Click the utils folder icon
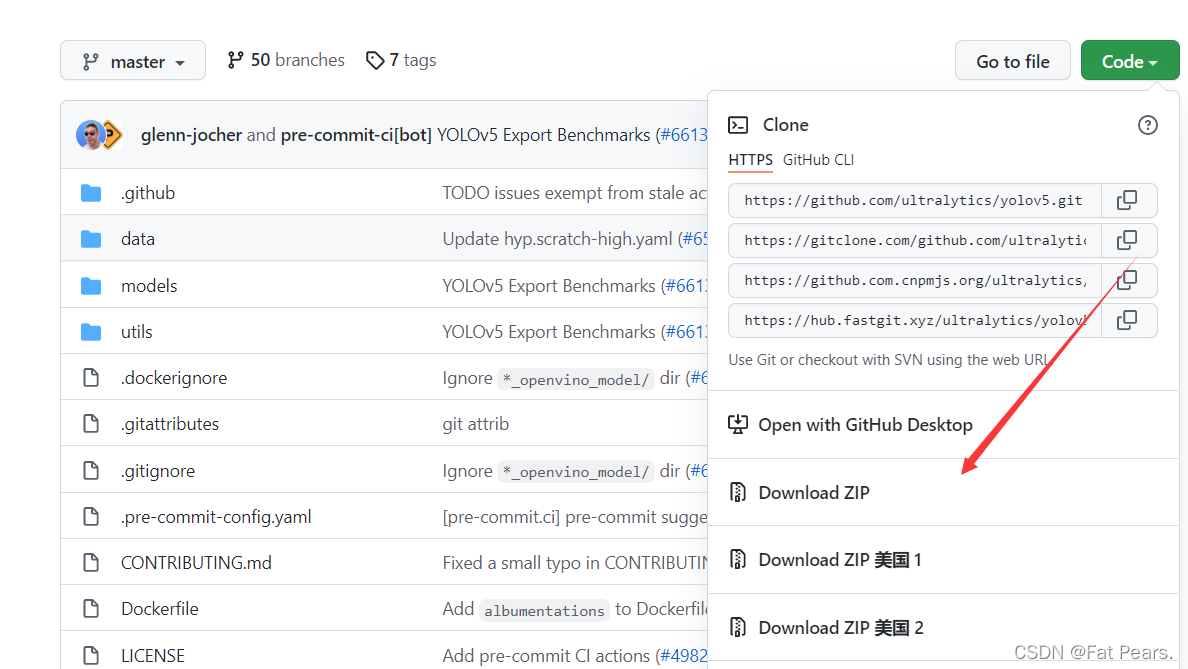 pyautogui.click(x=91, y=332)
